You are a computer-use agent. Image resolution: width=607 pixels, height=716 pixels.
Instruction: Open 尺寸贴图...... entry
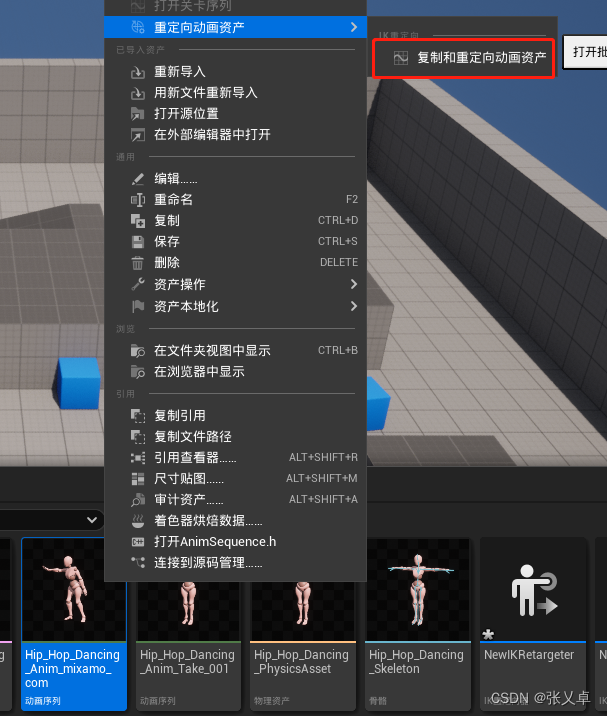pos(235,479)
